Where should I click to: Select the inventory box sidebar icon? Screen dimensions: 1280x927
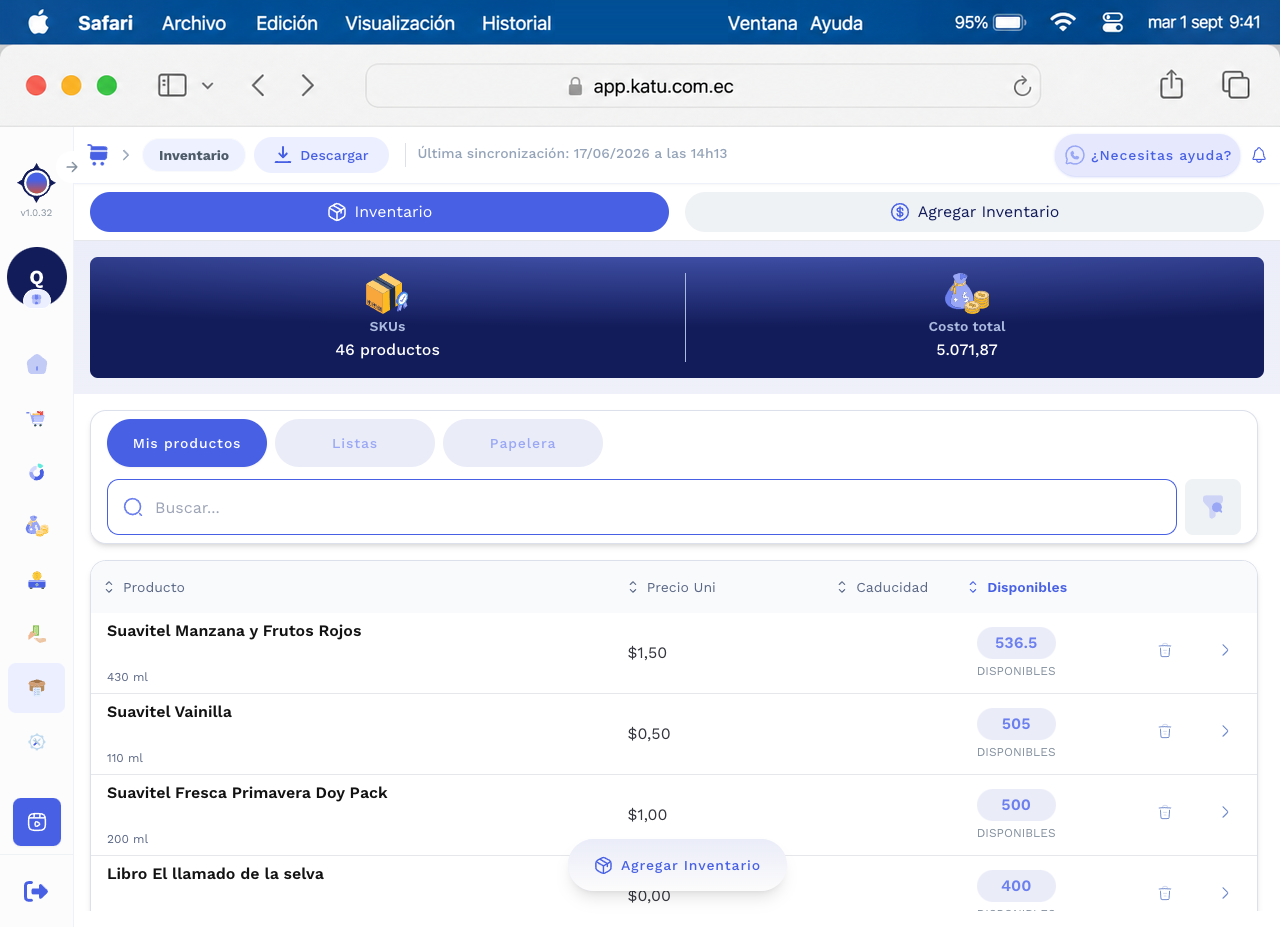[x=37, y=688]
